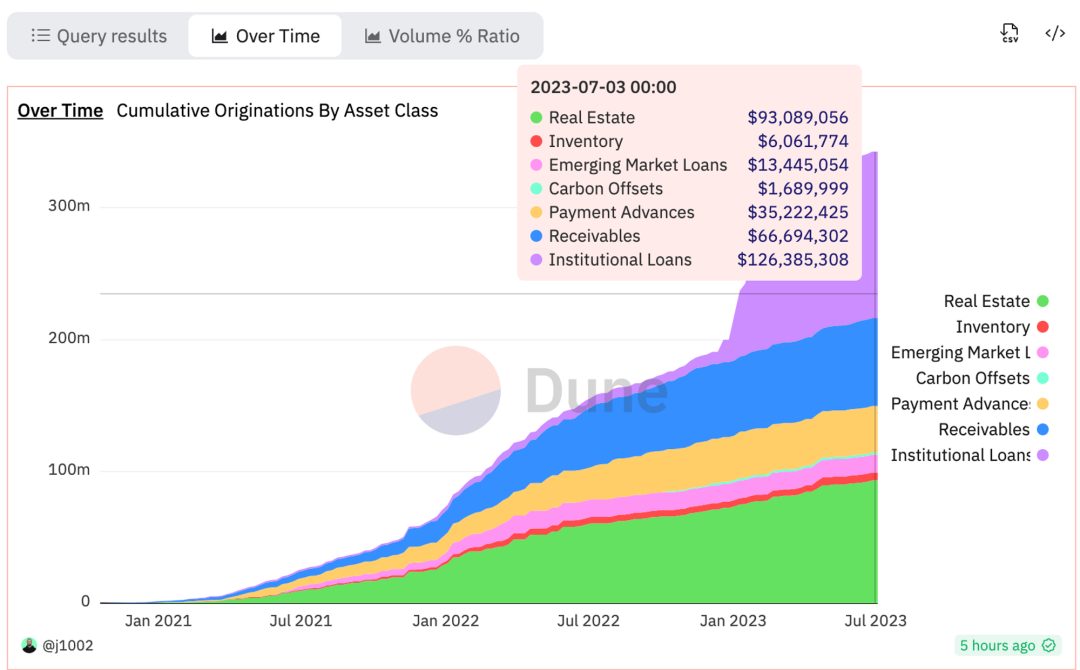
Task: Click the purple Institutional Loans legend dot
Action: [x=1043, y=455]
